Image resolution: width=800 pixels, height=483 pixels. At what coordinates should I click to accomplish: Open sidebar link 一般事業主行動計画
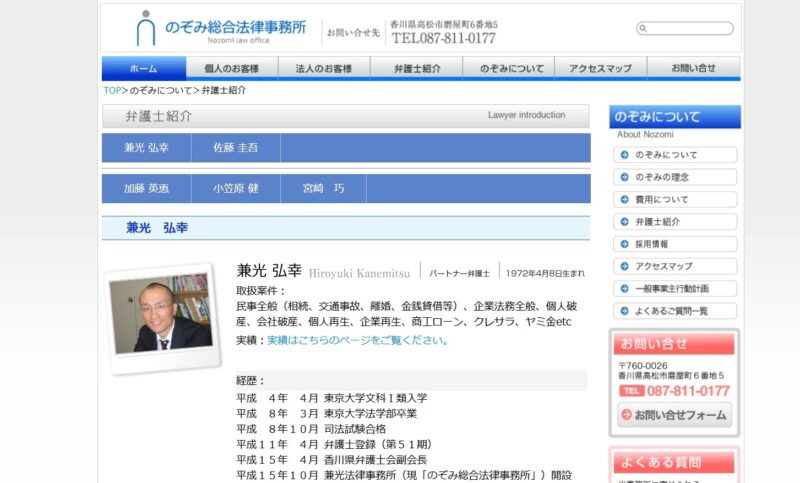pyautogui.click(x=675, y=289)
